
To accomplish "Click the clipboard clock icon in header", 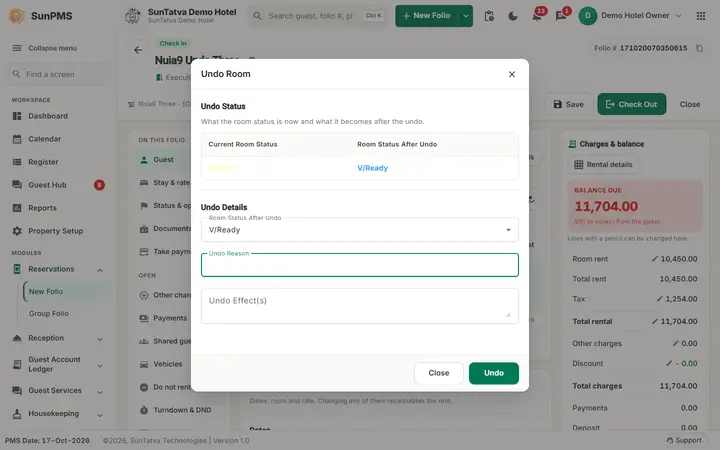I will click(489, 16).
